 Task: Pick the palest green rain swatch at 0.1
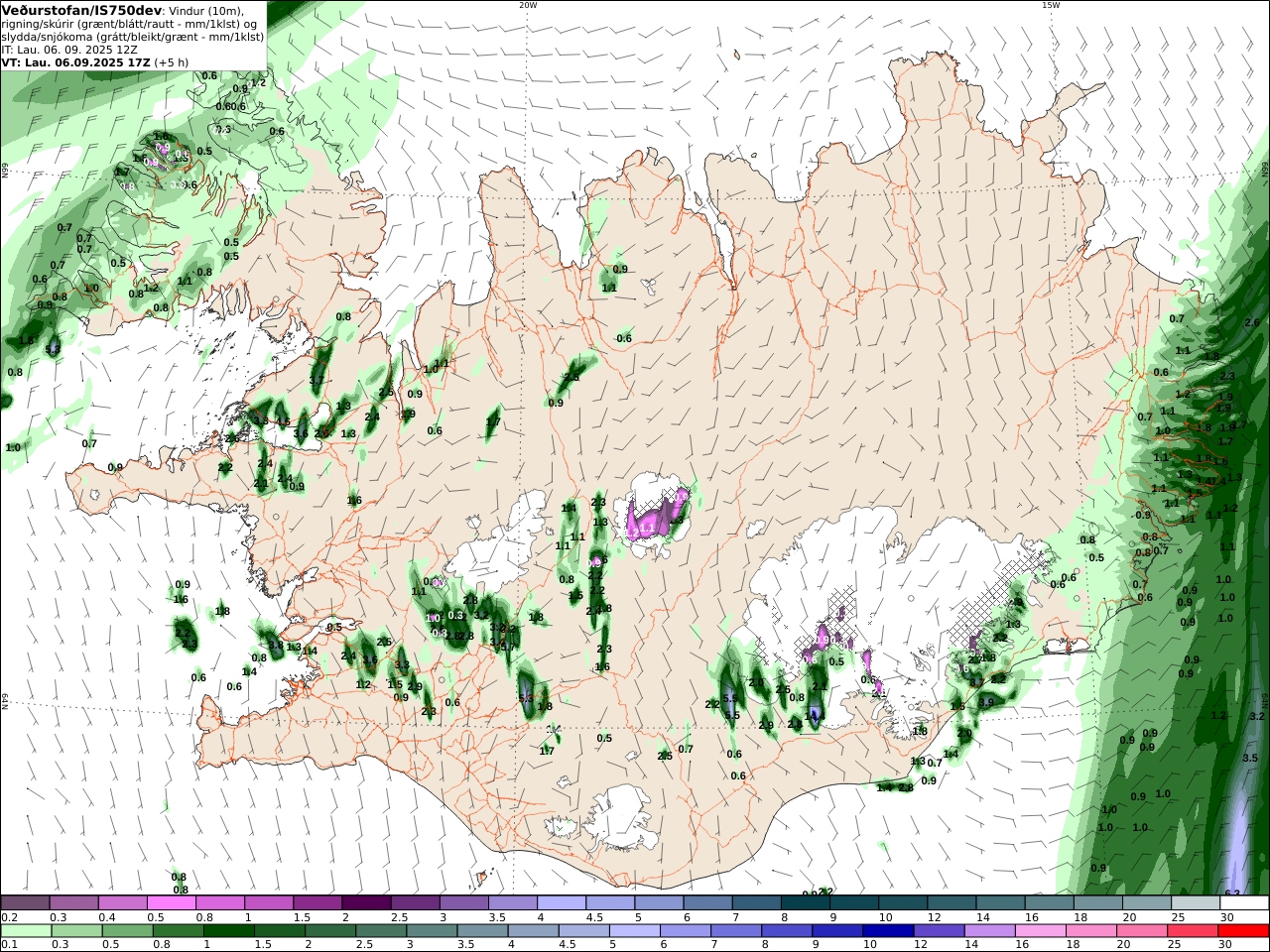pyautogui.click(x=27, y=931)
